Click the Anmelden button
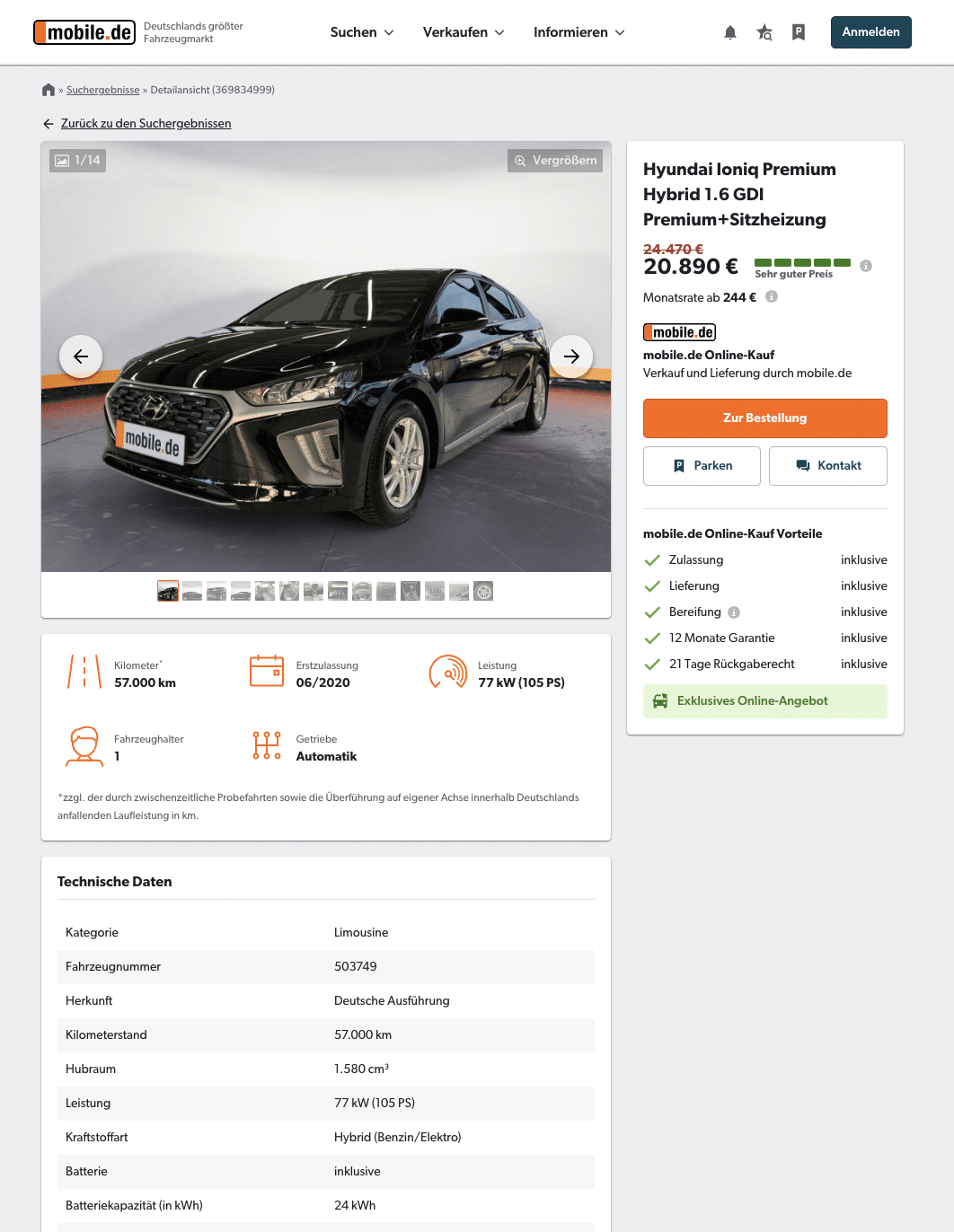 871,32
